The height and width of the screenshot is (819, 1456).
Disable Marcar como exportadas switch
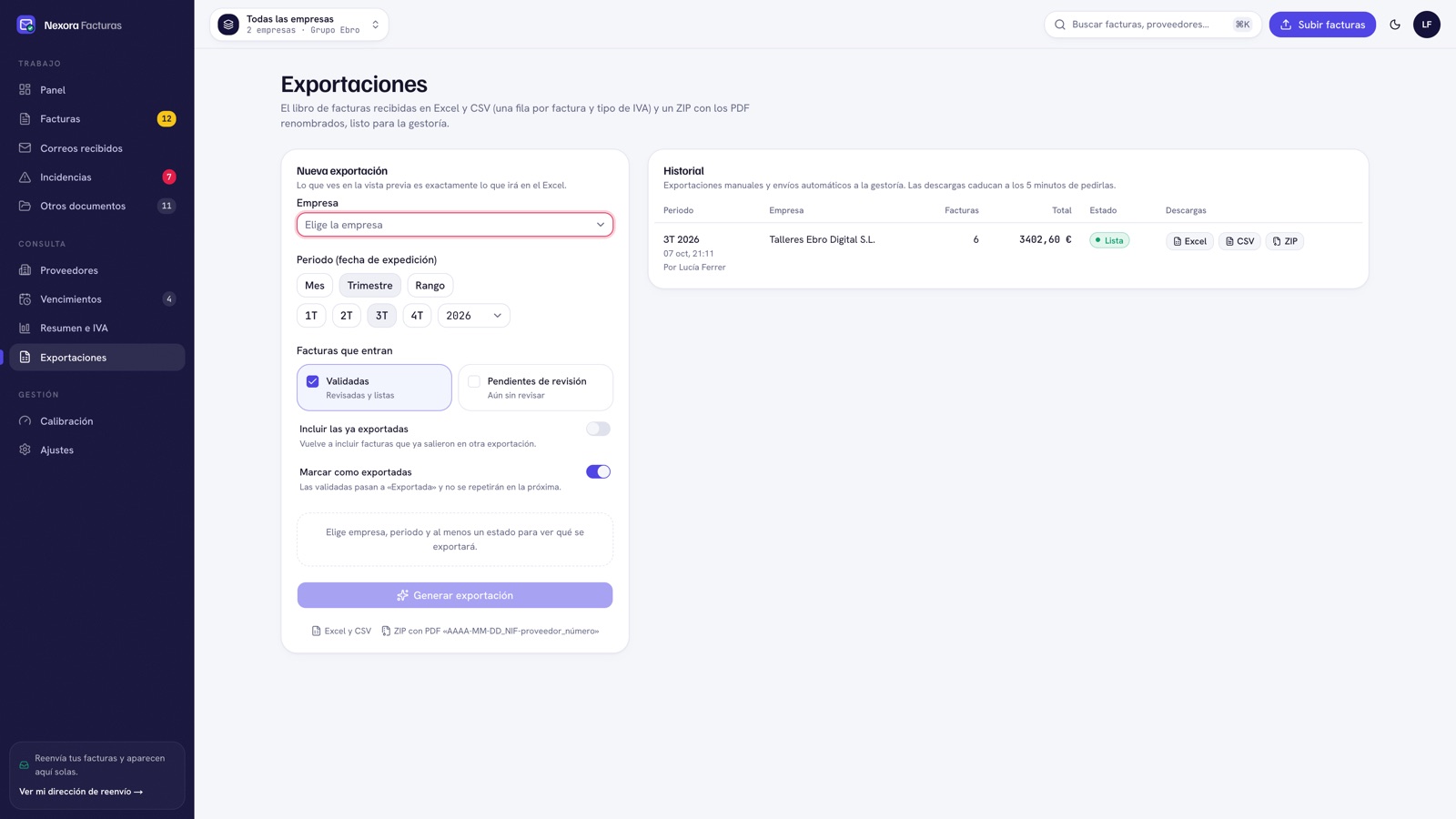[598, 471]
